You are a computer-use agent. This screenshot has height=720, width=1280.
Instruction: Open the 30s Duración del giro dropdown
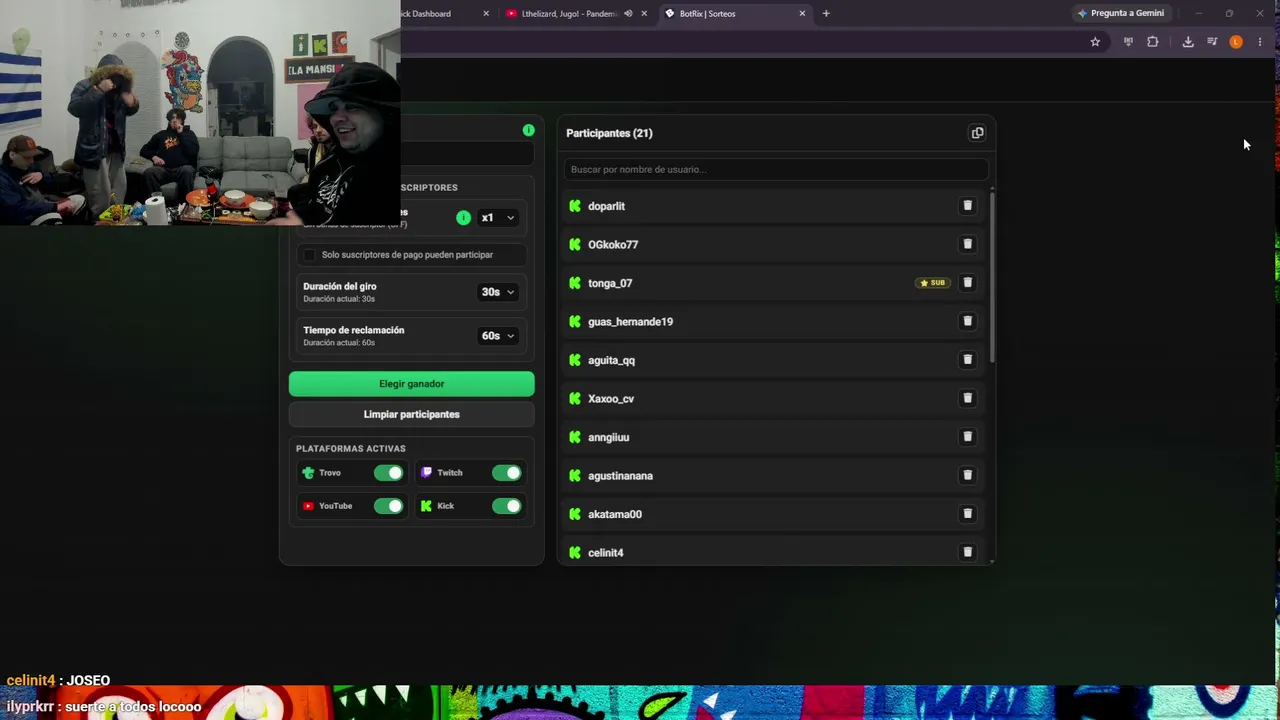click(498, 292)
